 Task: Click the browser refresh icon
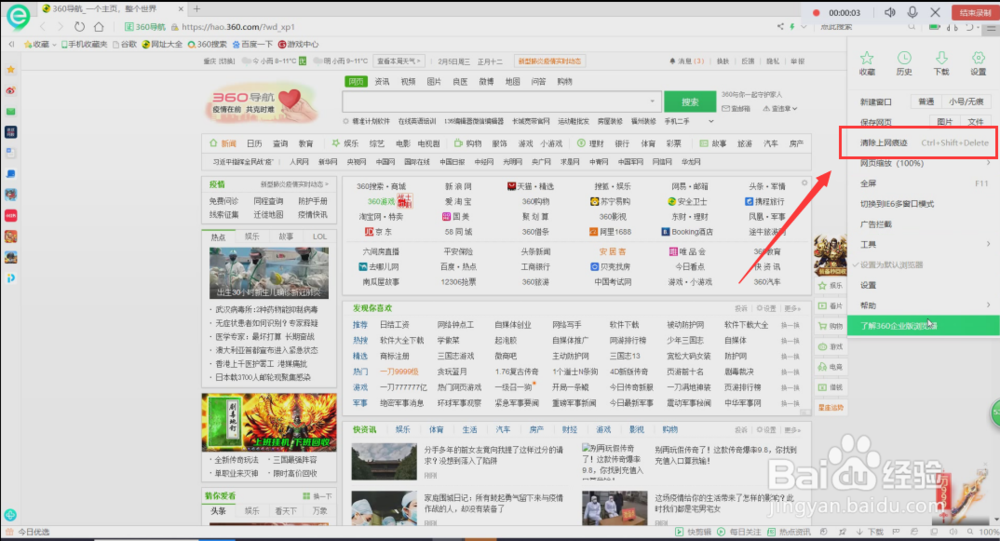click(79, 27)
